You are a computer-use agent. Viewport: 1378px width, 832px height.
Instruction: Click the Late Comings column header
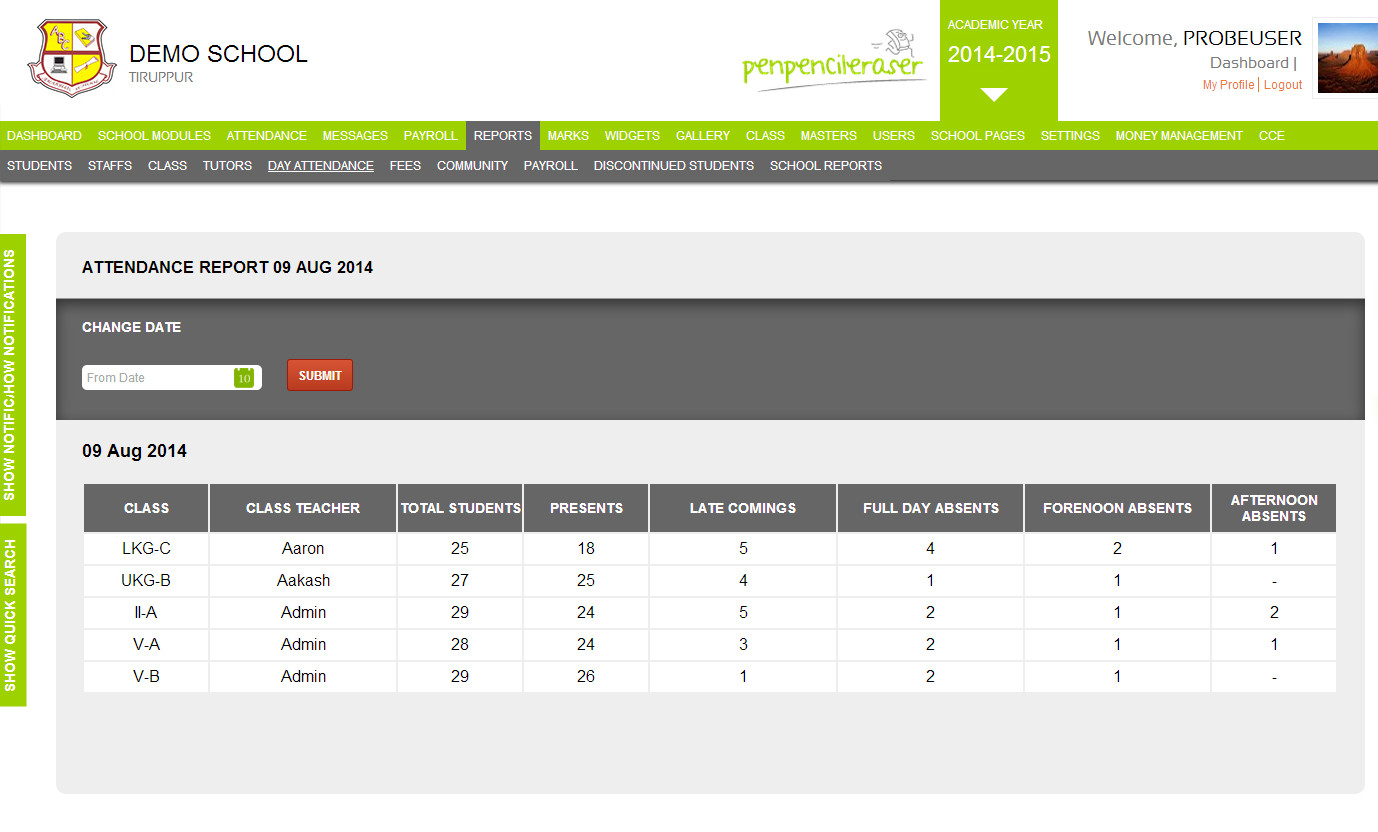click(x=742, y=508)
